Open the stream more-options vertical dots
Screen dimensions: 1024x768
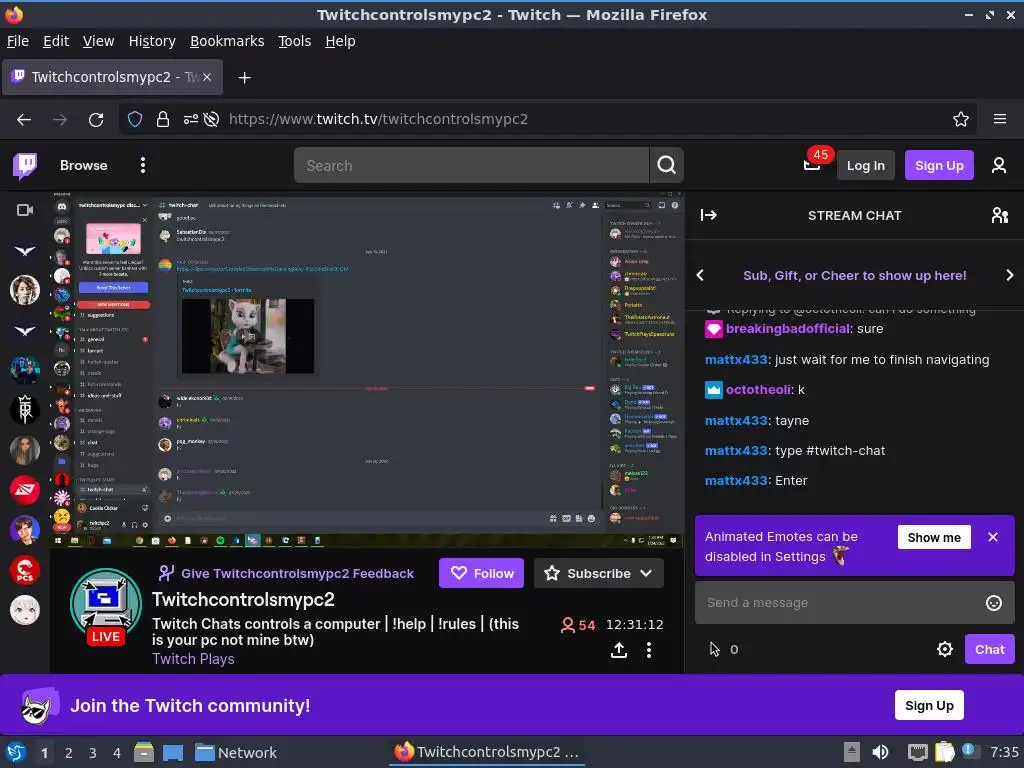point(648,650)
